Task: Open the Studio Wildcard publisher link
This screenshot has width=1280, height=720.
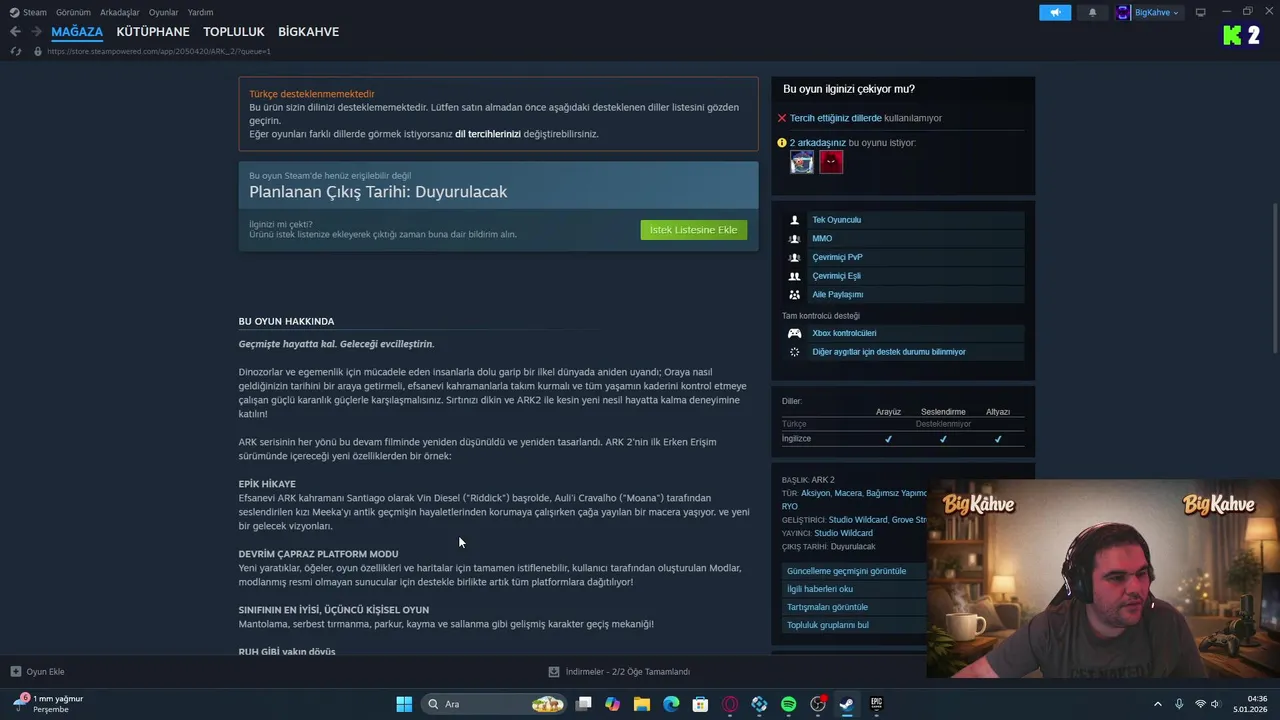Action: [x=843, y=533]
